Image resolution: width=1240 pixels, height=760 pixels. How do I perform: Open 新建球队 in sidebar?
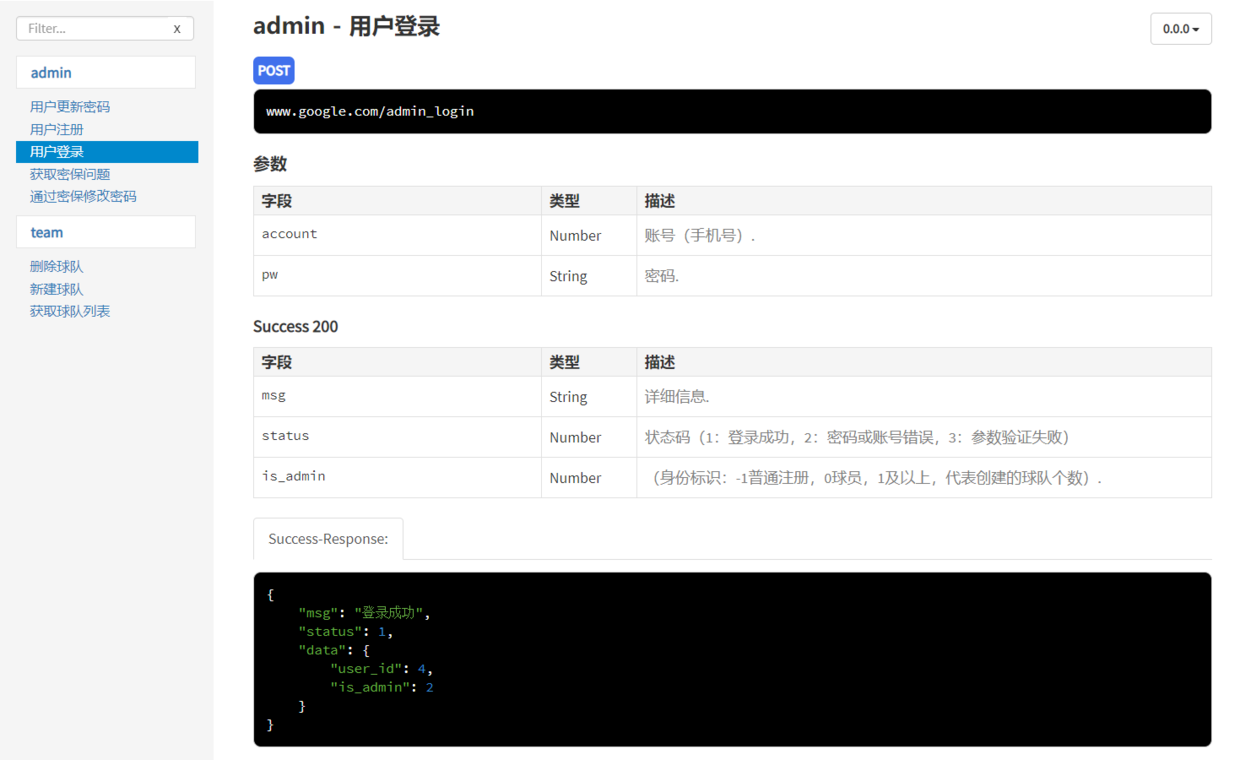click(57, 289)
